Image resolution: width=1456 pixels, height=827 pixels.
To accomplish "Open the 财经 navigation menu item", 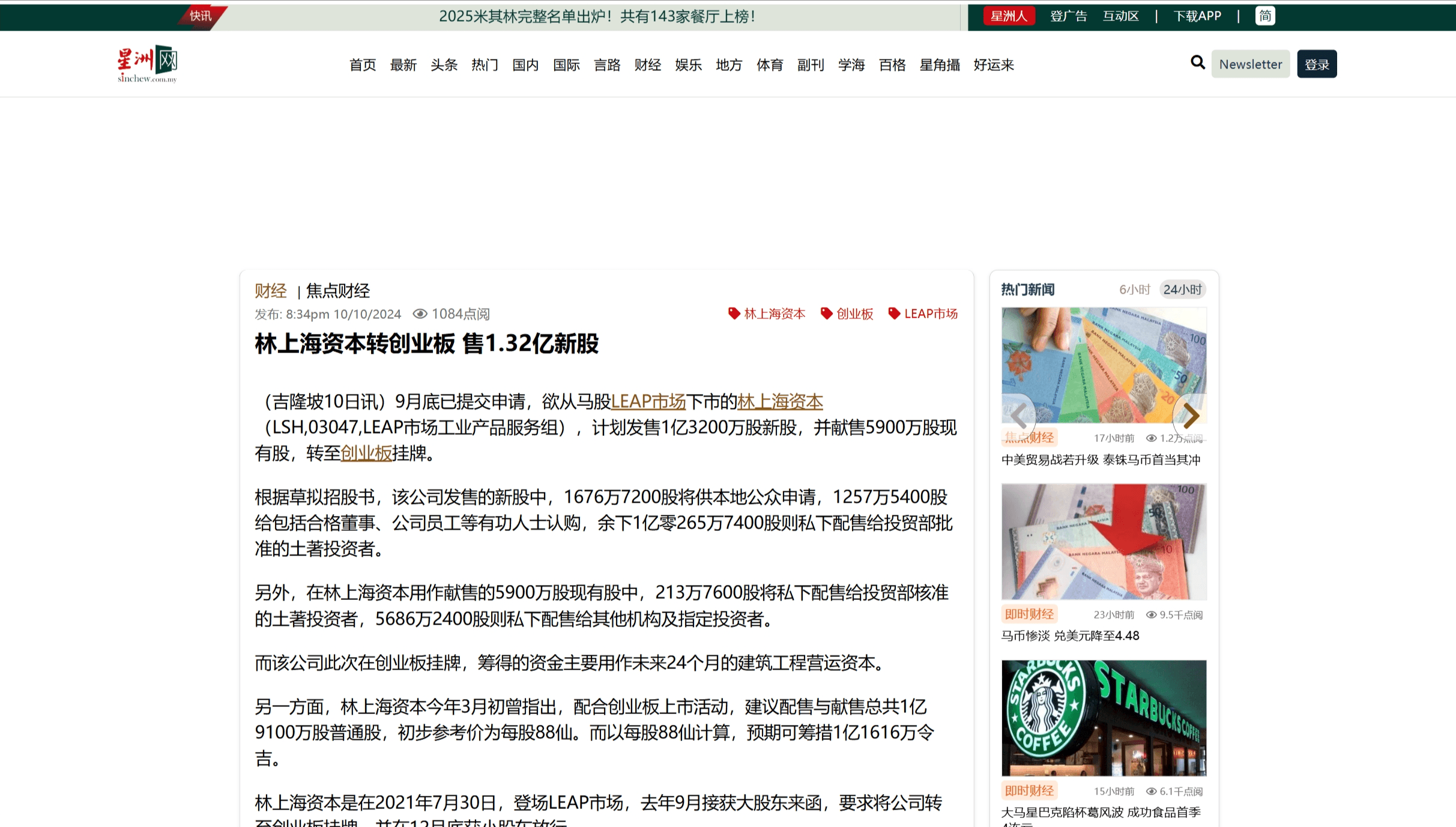I will tap(648, 65).
